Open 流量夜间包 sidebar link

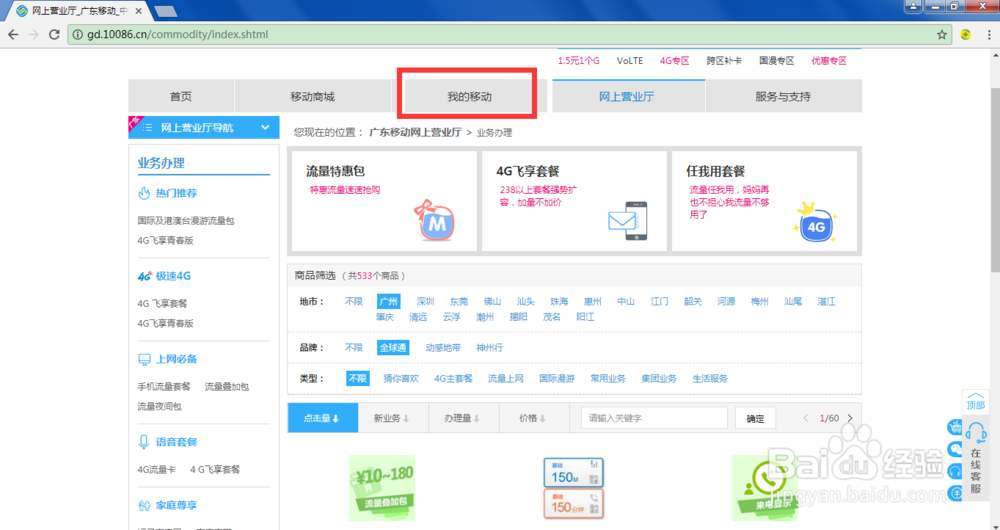159,406
